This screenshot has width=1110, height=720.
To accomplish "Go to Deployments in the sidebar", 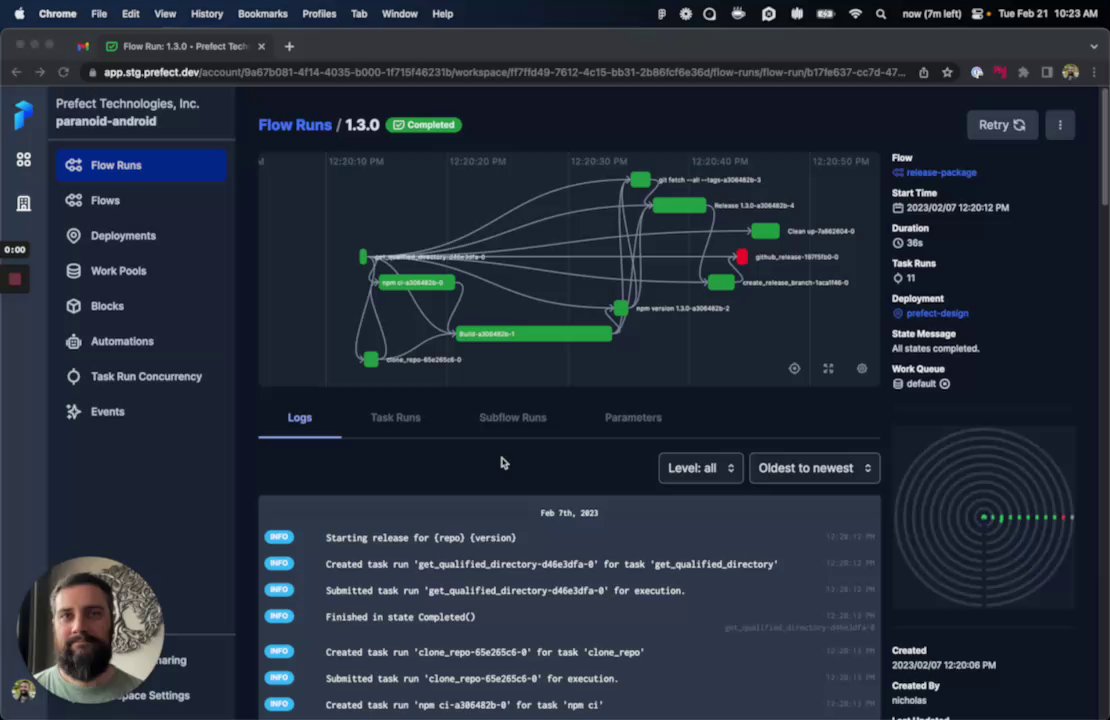I will [142, 236].
